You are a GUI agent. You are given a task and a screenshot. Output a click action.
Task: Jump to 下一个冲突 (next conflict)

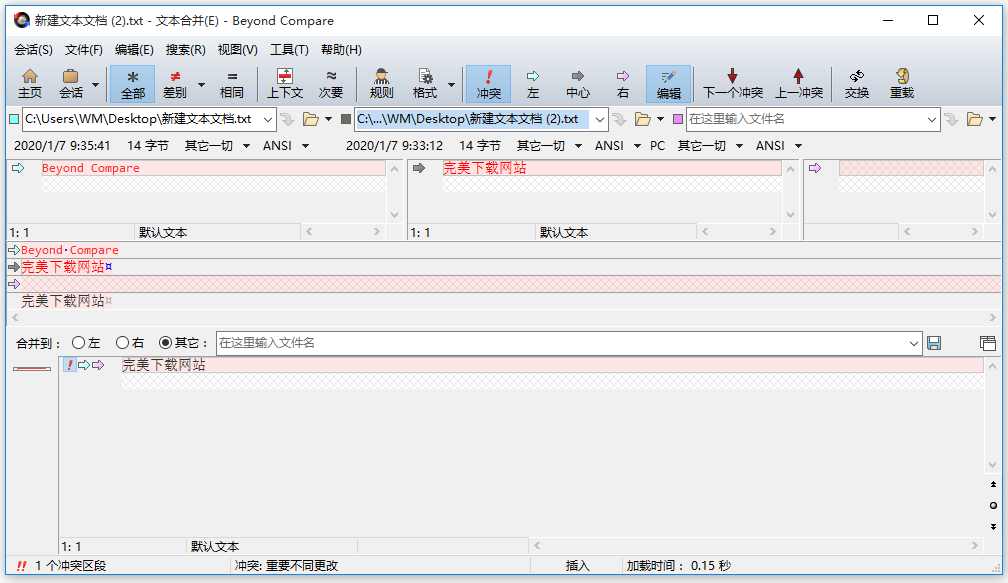[732, 84]
